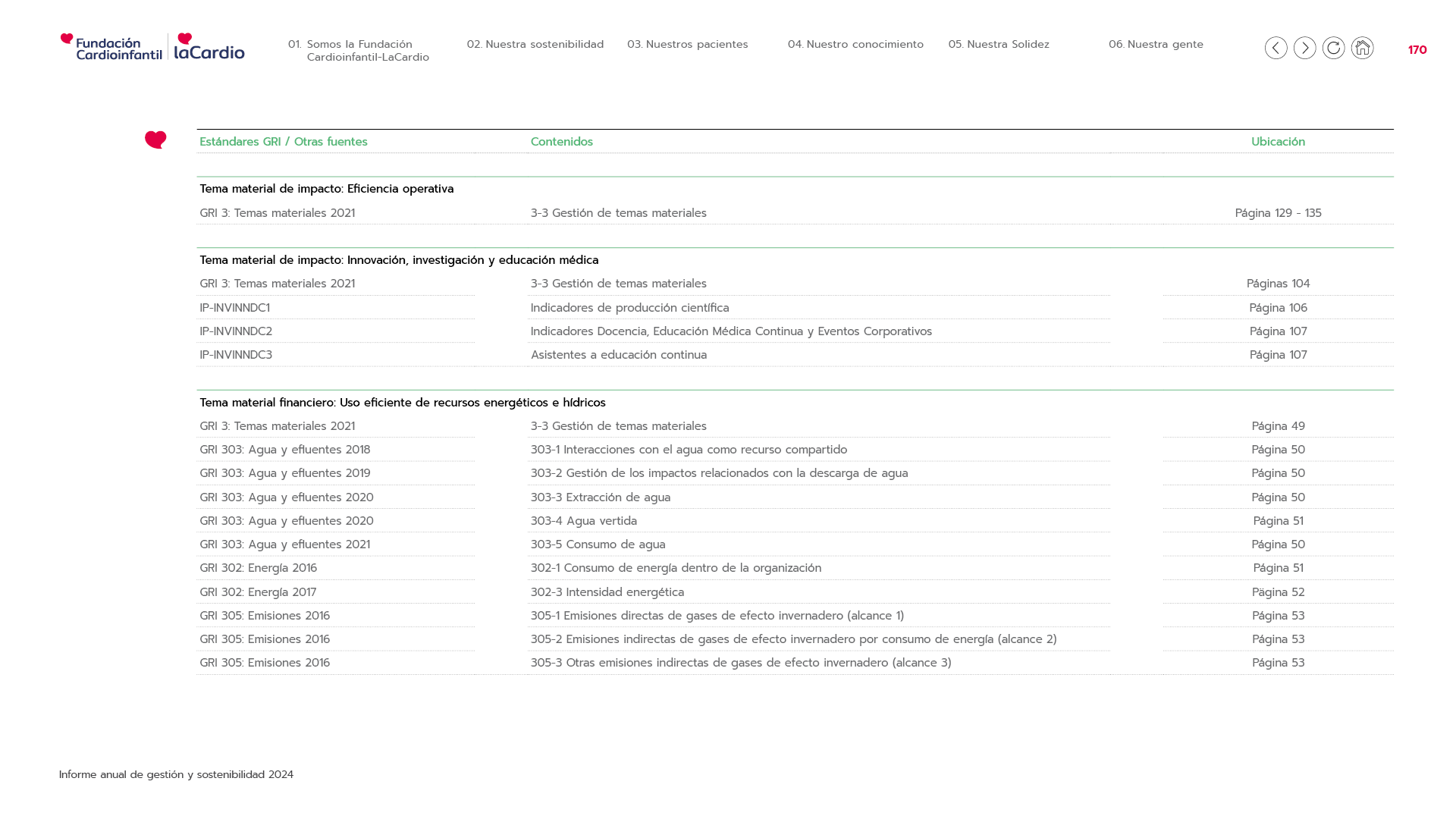Viewport: 1456px width, 819px height.
Task: Click 'Indicadores Docencia, Educación Médica Continua' content
Action: pyautogui.click(x=731, y=331)
